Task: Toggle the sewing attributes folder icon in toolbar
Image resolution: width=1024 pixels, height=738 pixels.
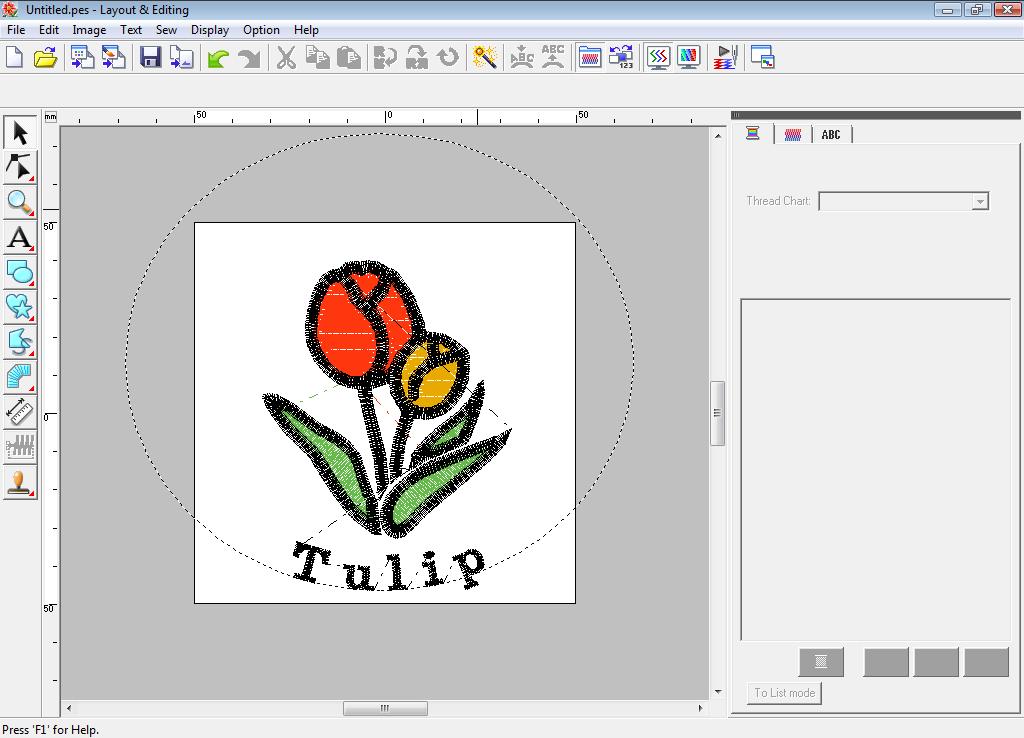Action: [590, 57]
